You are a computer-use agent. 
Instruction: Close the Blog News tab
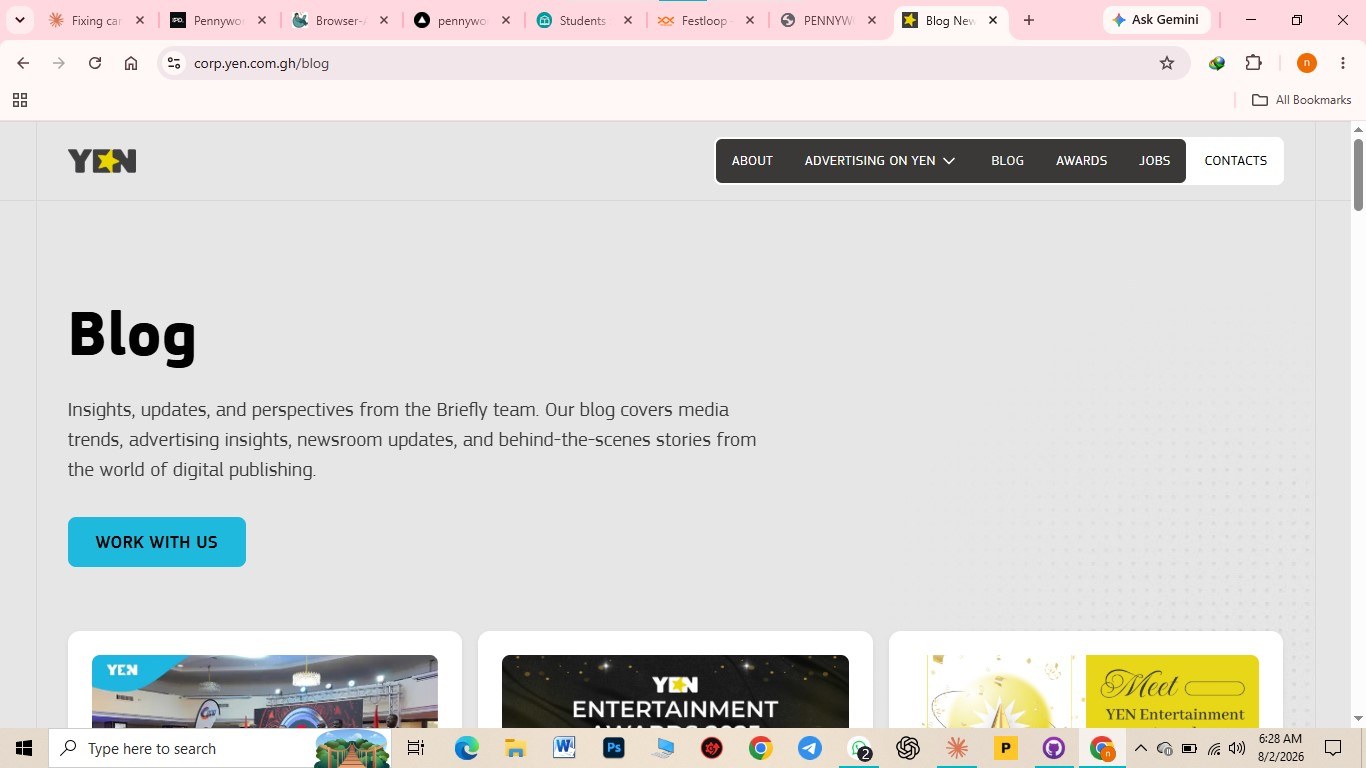(993, 20)
